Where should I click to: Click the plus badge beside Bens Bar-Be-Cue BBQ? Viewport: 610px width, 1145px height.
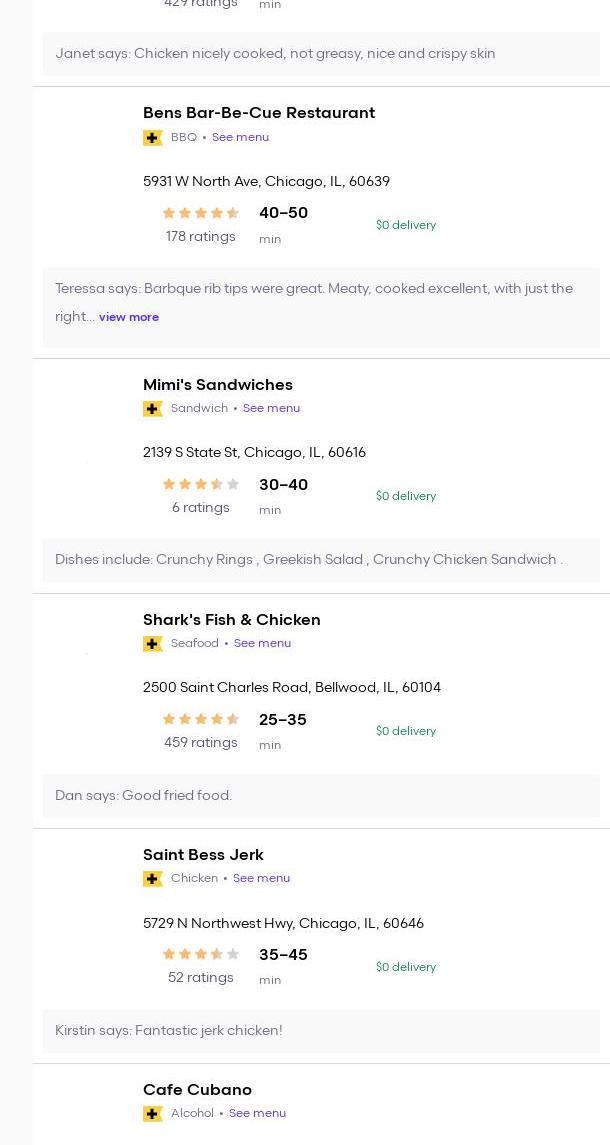153,138
